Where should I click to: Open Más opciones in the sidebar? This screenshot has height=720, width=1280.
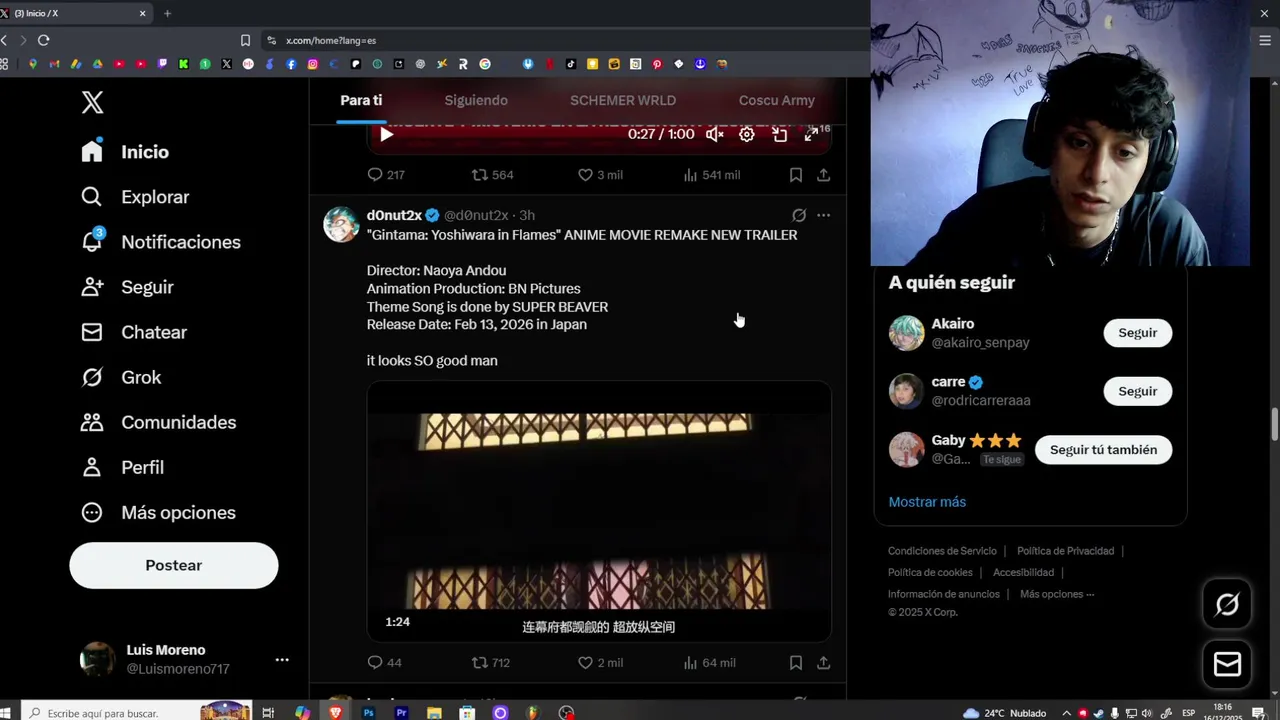coord(158,512)
